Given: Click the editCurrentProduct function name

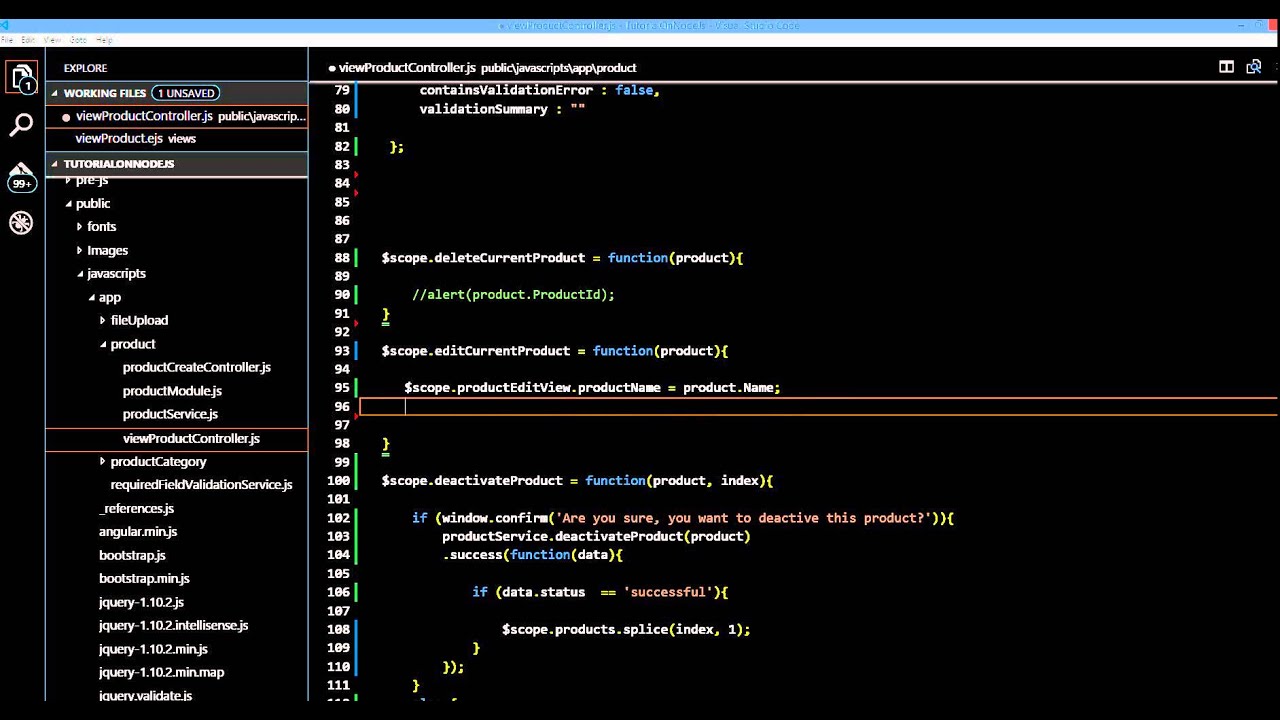Looking at the screenshot, I should [502, 351].
